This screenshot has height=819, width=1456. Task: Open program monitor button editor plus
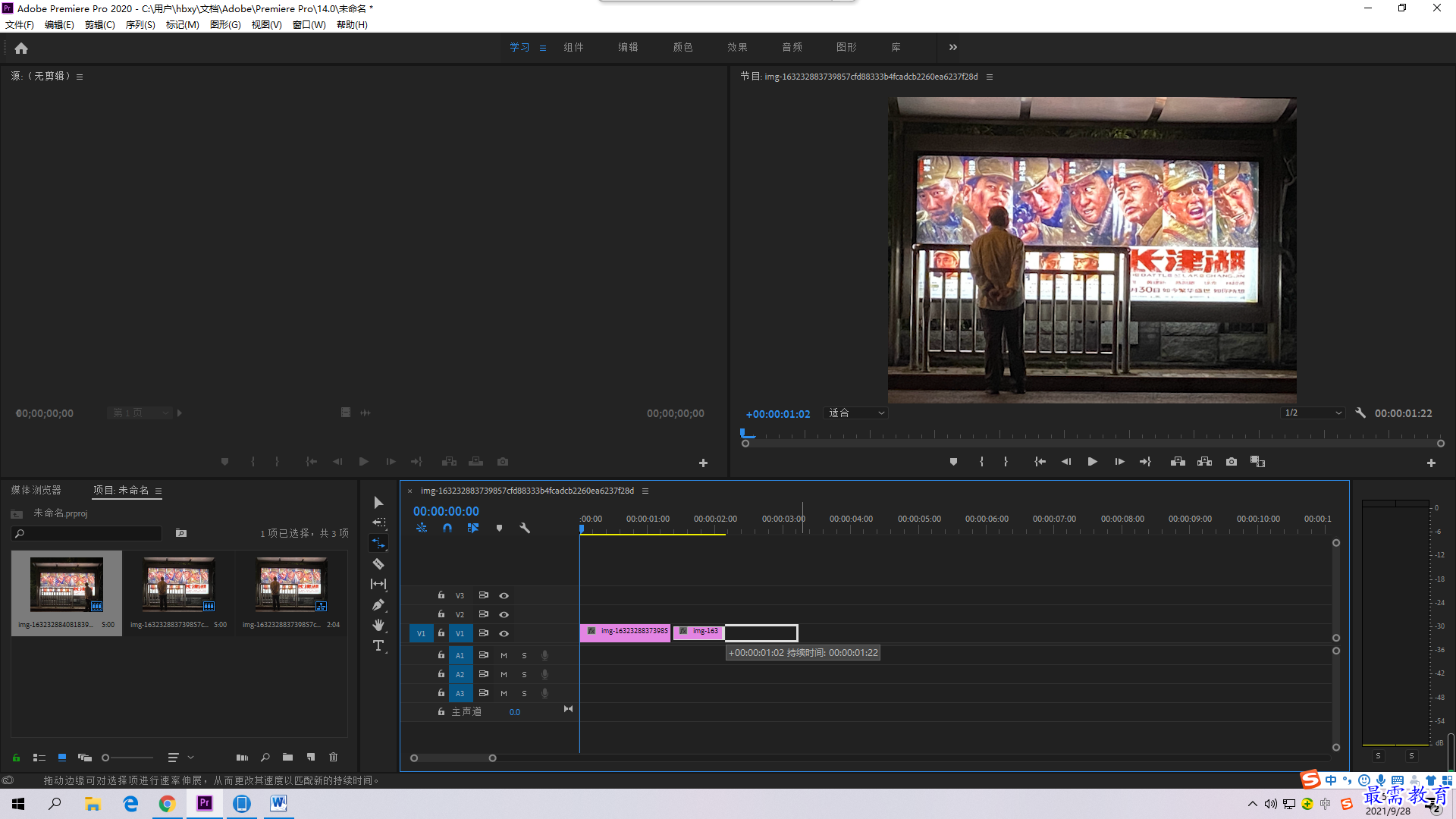[1431, 463]
